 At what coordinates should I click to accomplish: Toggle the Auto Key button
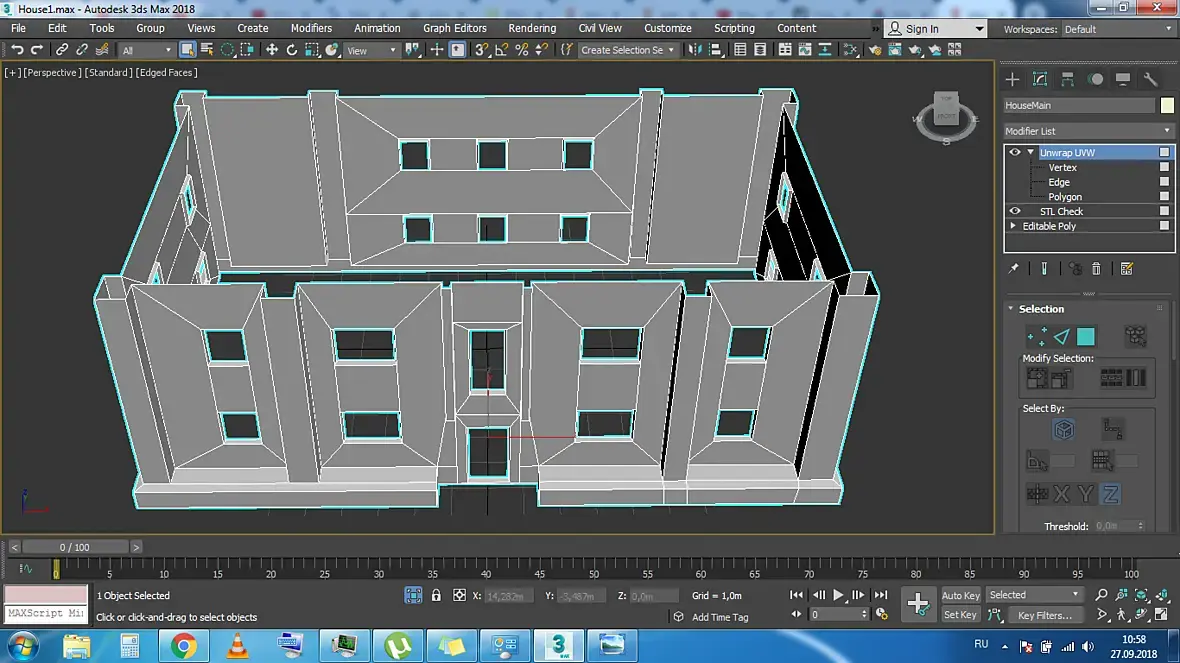[960, 596]
